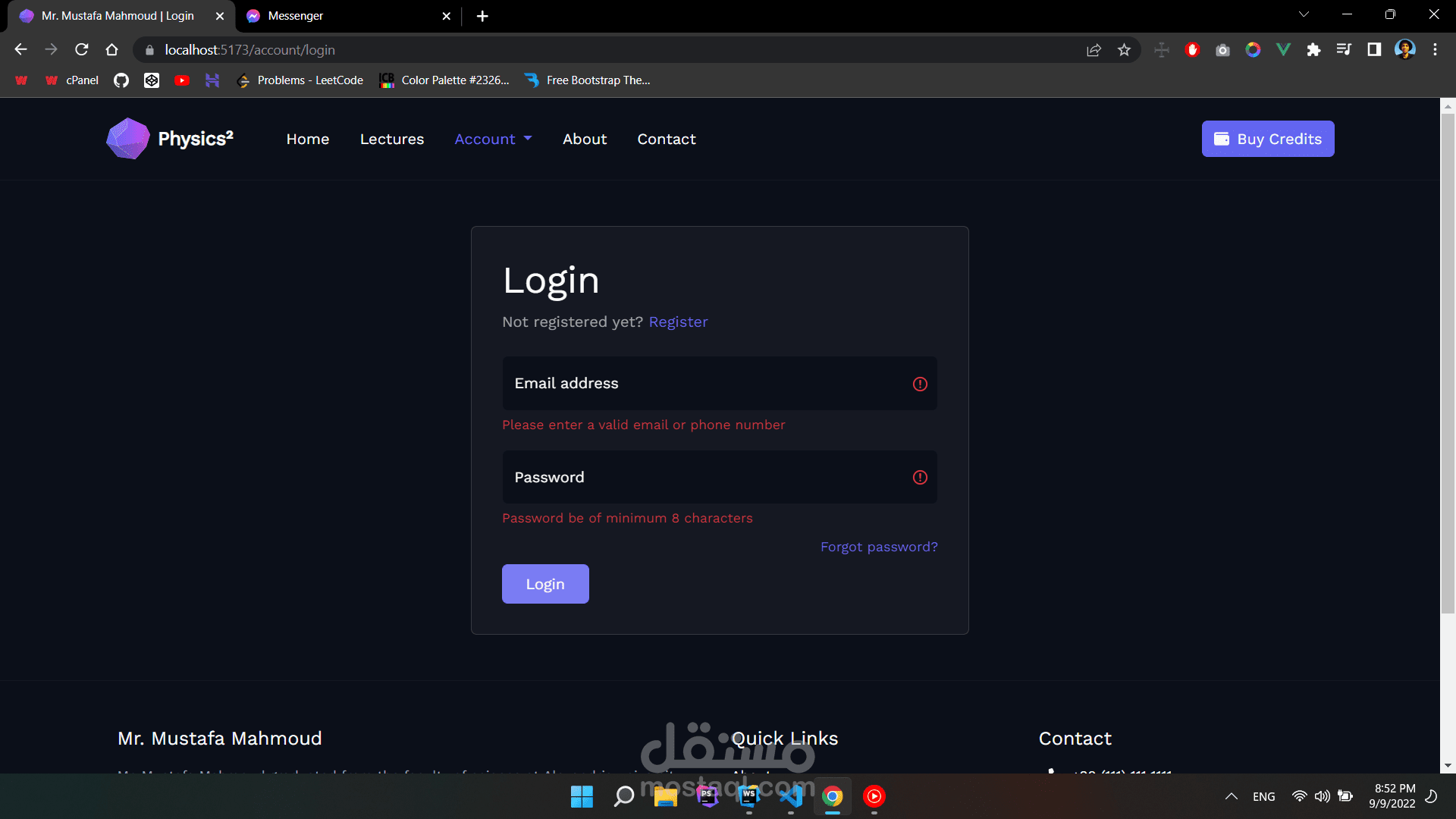Reload the page using refresh icon
This screenshot has width=1456, height=819.
coord(82,50)
